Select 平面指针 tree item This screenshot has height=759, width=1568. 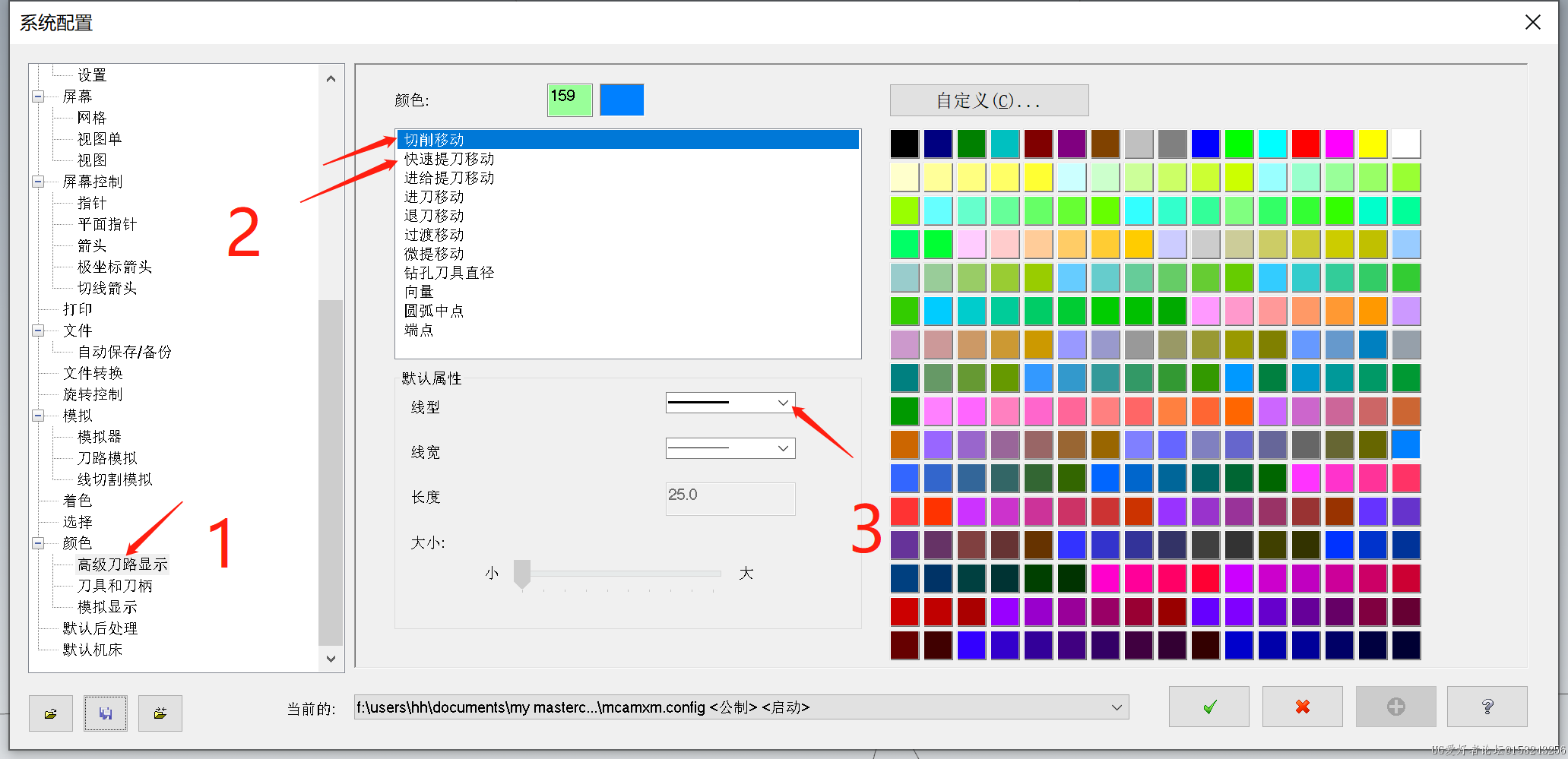click(x=107, y=224)
